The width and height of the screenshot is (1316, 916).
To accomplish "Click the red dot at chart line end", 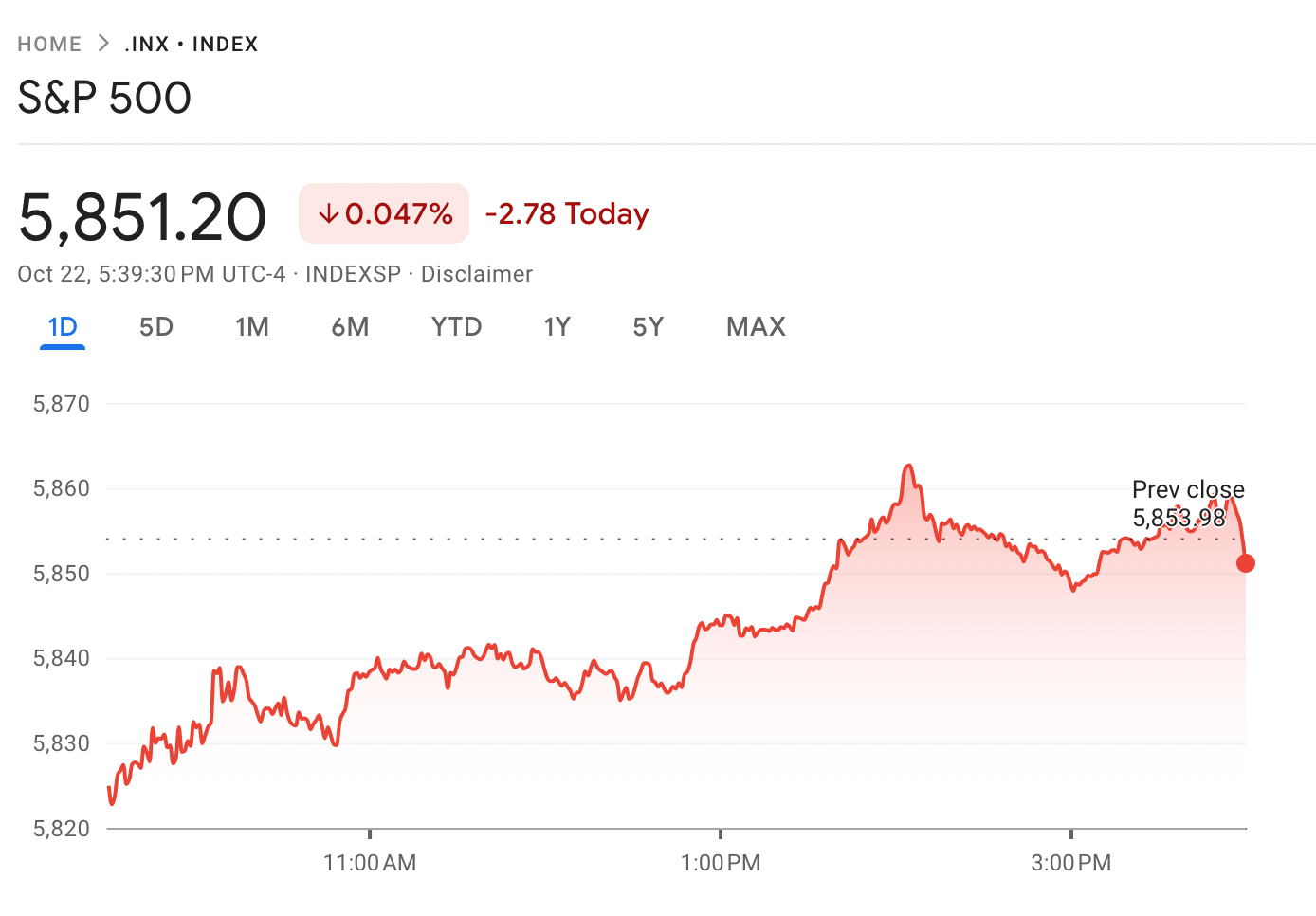I will pos(1246,563).
